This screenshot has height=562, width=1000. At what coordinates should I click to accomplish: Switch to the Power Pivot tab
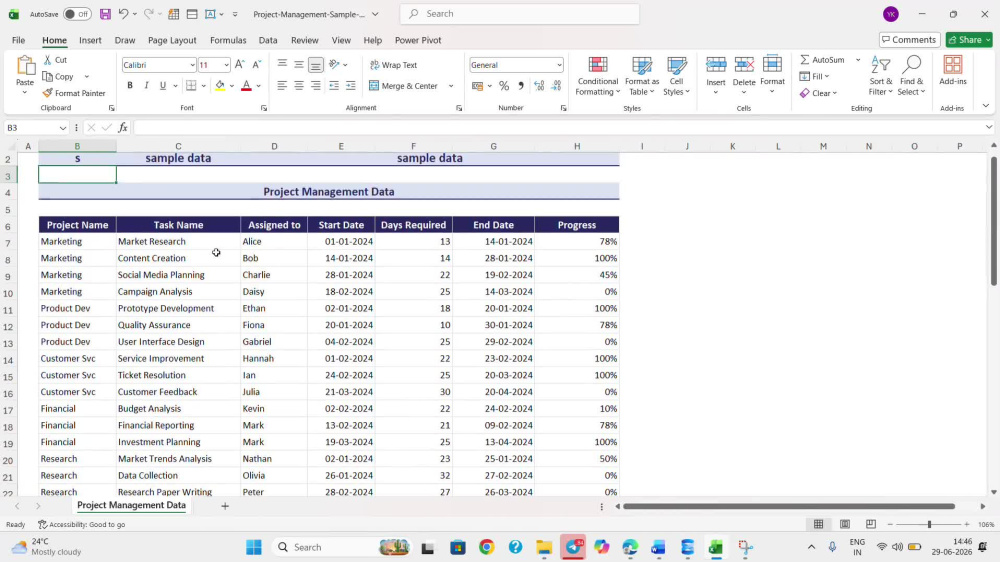(418, 40)
